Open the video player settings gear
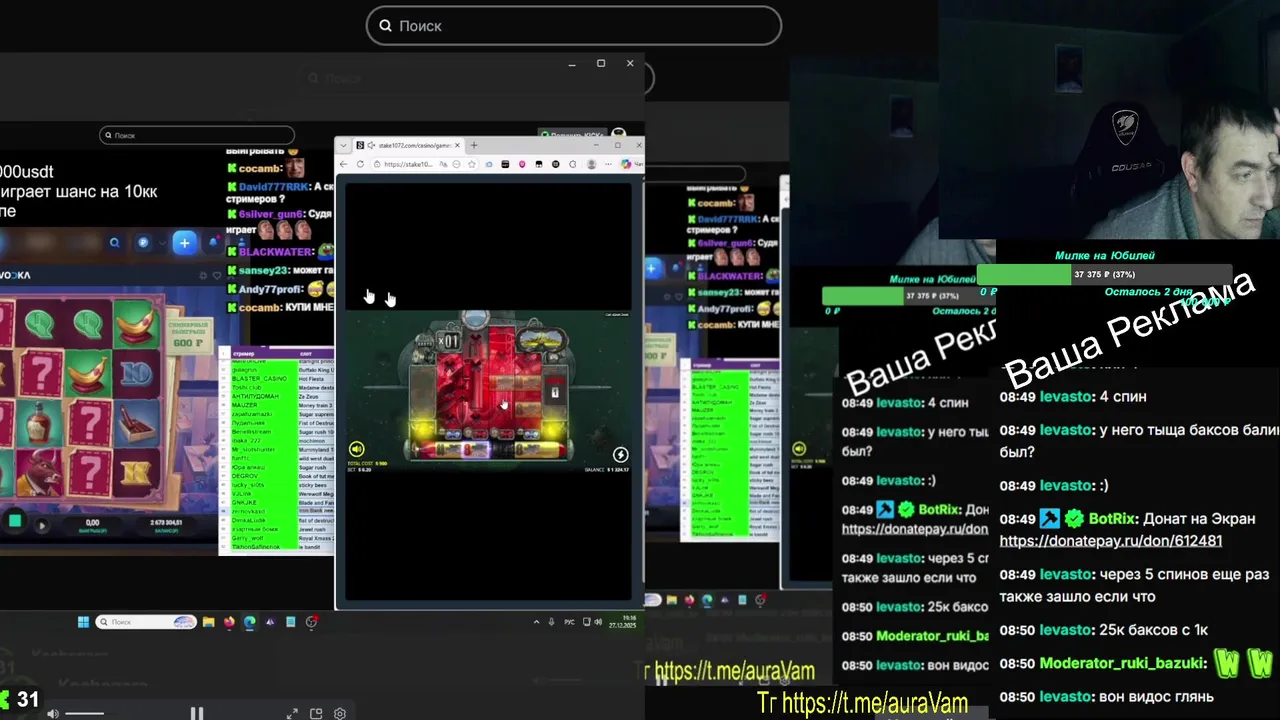This screenshot has width=1280, height=720. pos(340,713)
